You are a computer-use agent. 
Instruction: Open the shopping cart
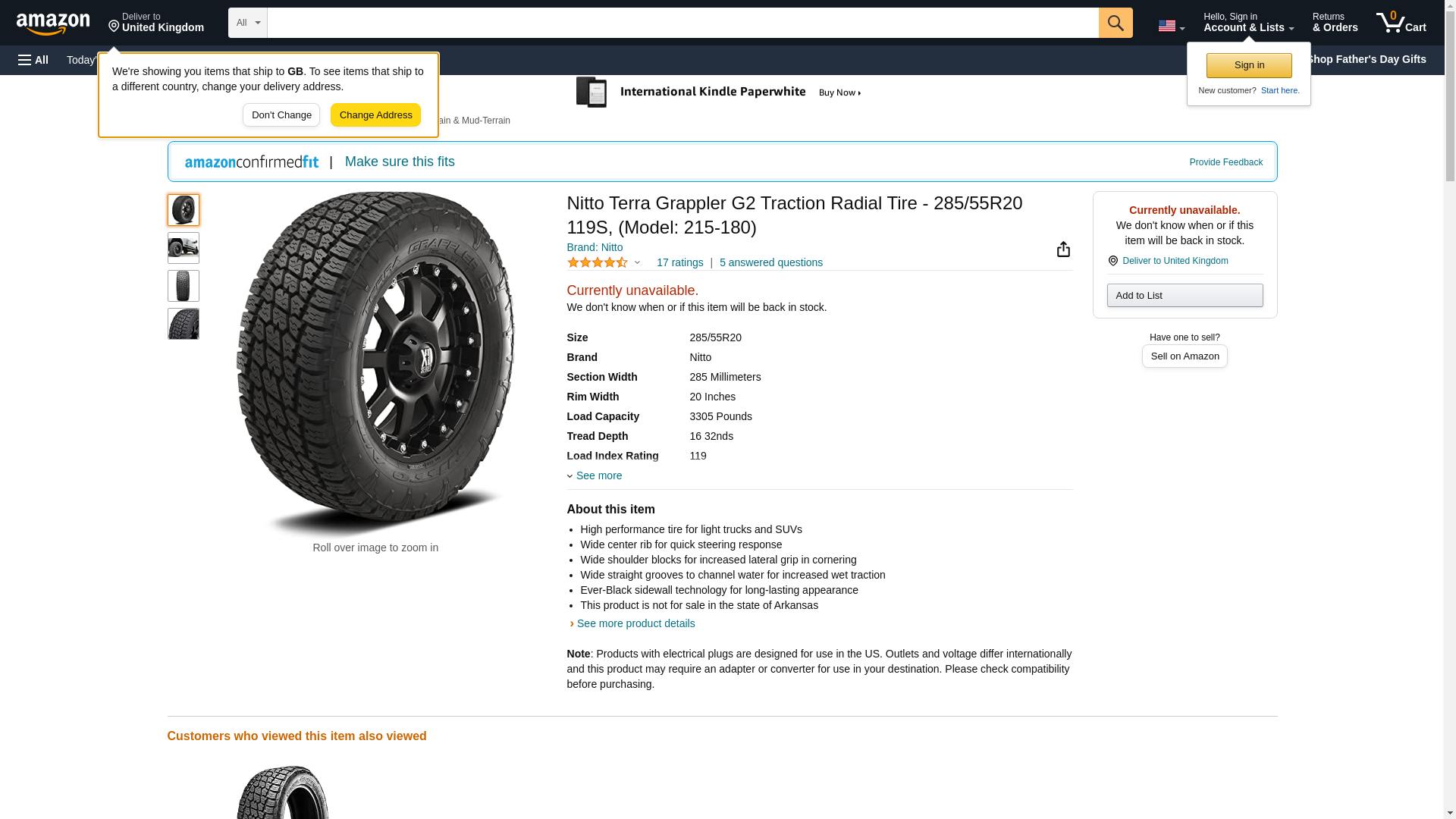coord(1401,23)
